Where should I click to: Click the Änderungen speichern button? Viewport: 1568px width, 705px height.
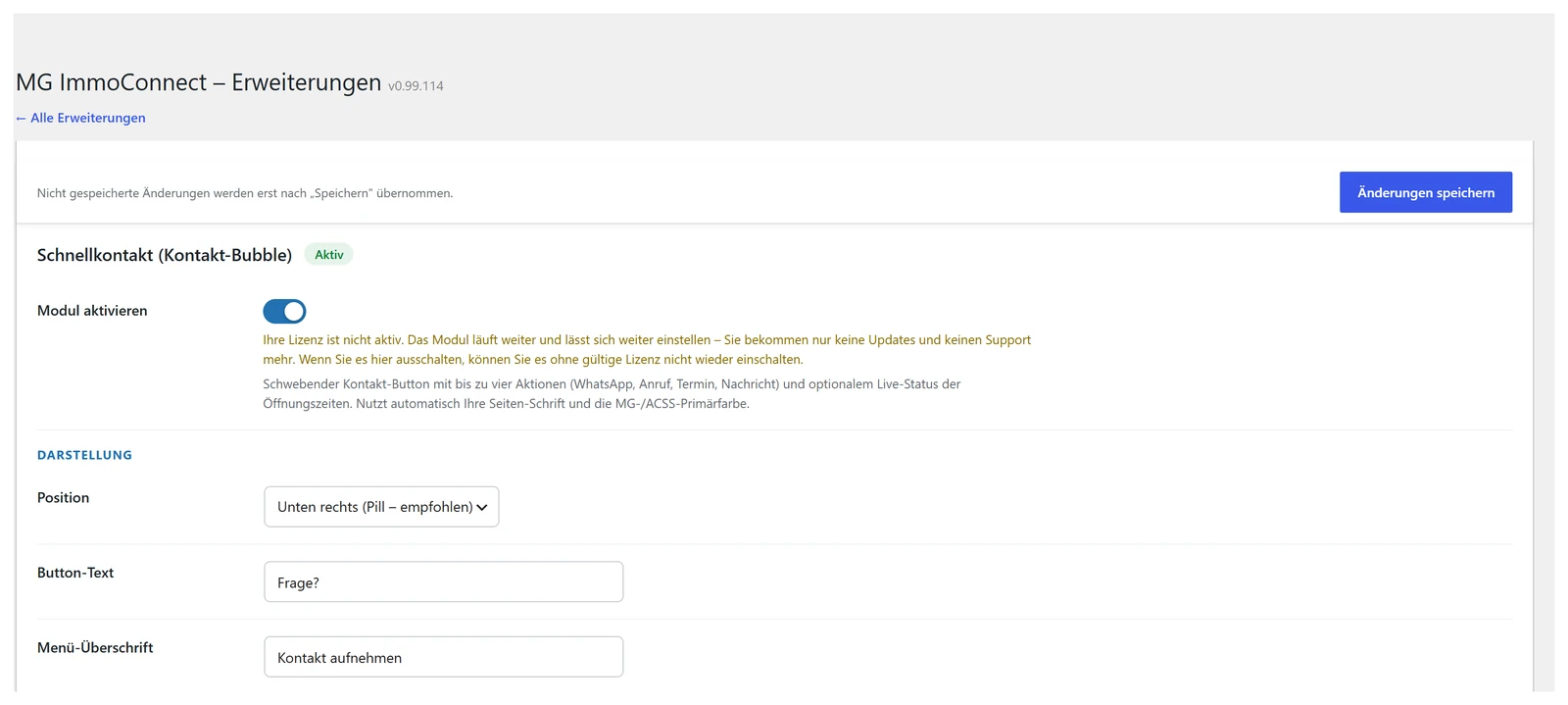[1425, 192]
